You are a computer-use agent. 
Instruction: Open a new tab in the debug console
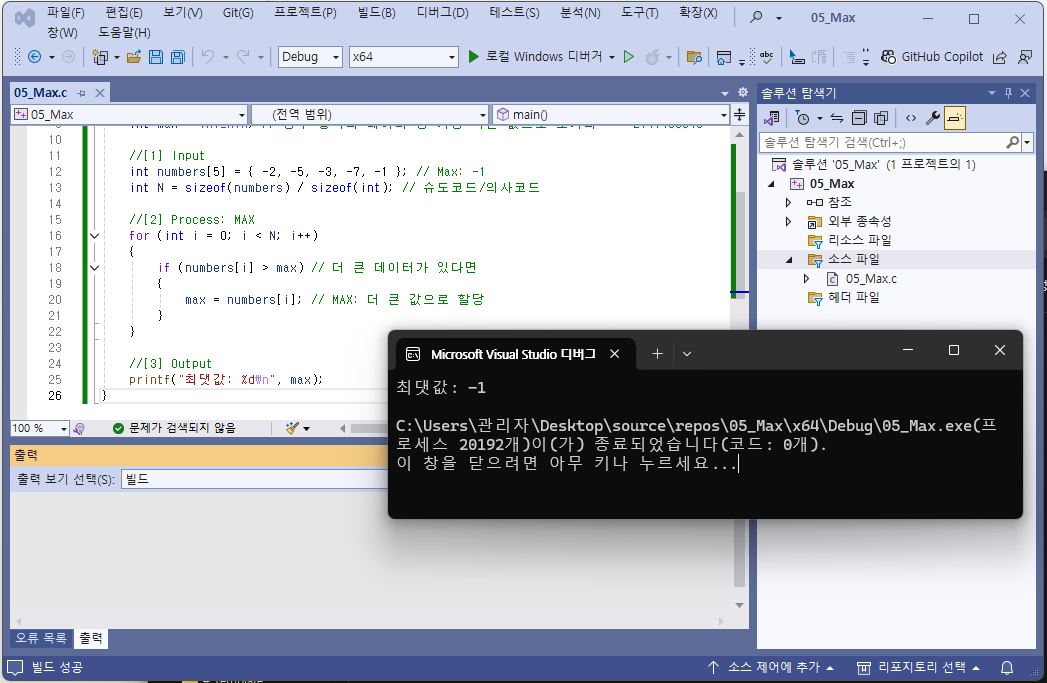[657, 354]
